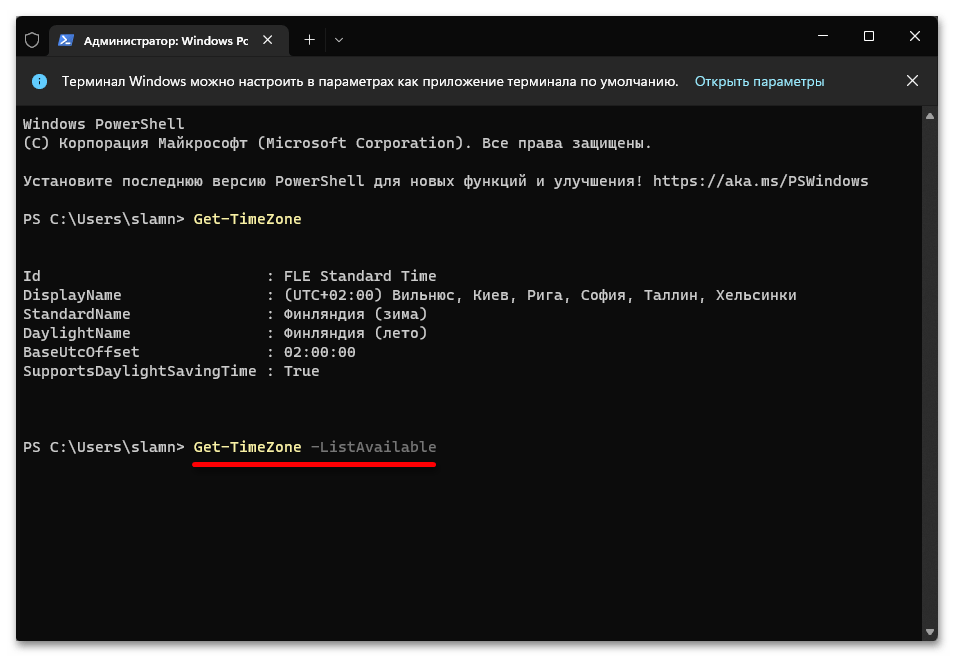Click the SupportsDaylightSavingTime value True
The width and height of the screenshot is (954, 657).
[x=301, y=371]
